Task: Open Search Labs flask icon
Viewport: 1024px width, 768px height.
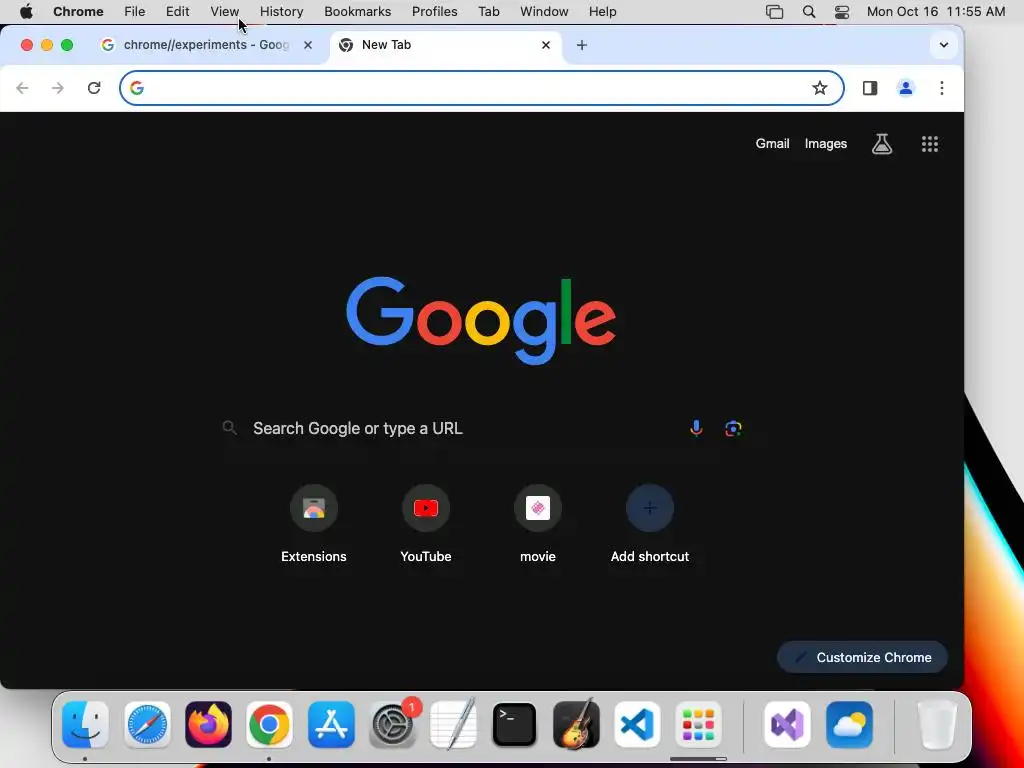Action: (x=882, y=144)
